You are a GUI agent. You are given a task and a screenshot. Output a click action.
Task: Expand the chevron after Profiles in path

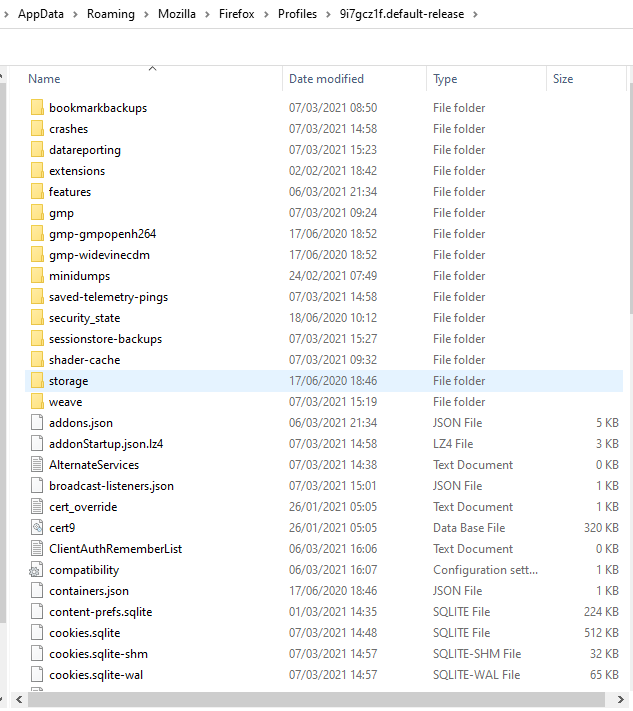pyautogui.click(x=328, y=15)
